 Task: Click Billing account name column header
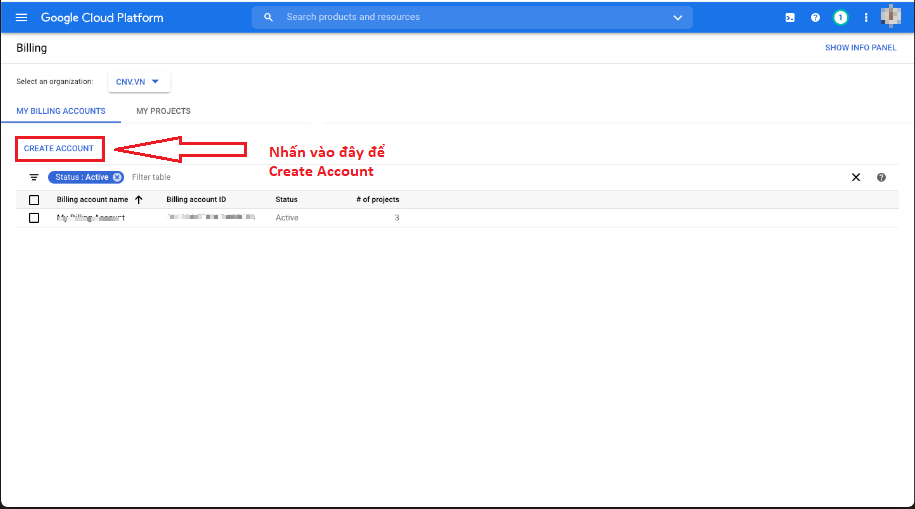coord(92,200)
